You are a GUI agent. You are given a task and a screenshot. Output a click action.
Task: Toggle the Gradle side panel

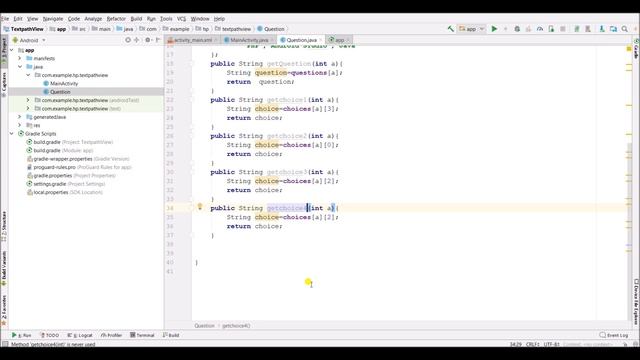pos(636,48)
